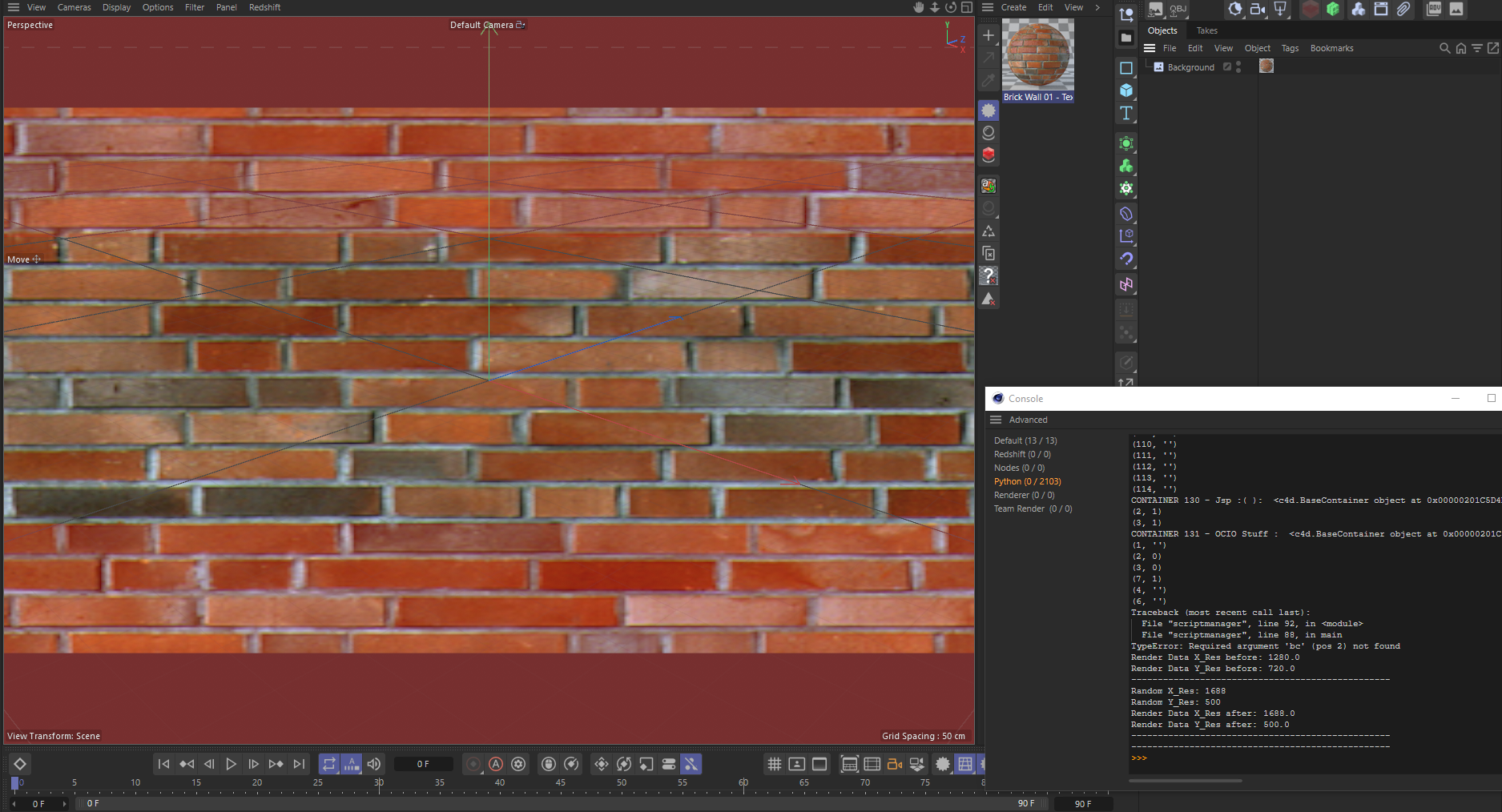Image resolution: width=1502 pixels, height=812 pixels.
Task: Open the viewport Redshift menu
Action: pos(264,7)
